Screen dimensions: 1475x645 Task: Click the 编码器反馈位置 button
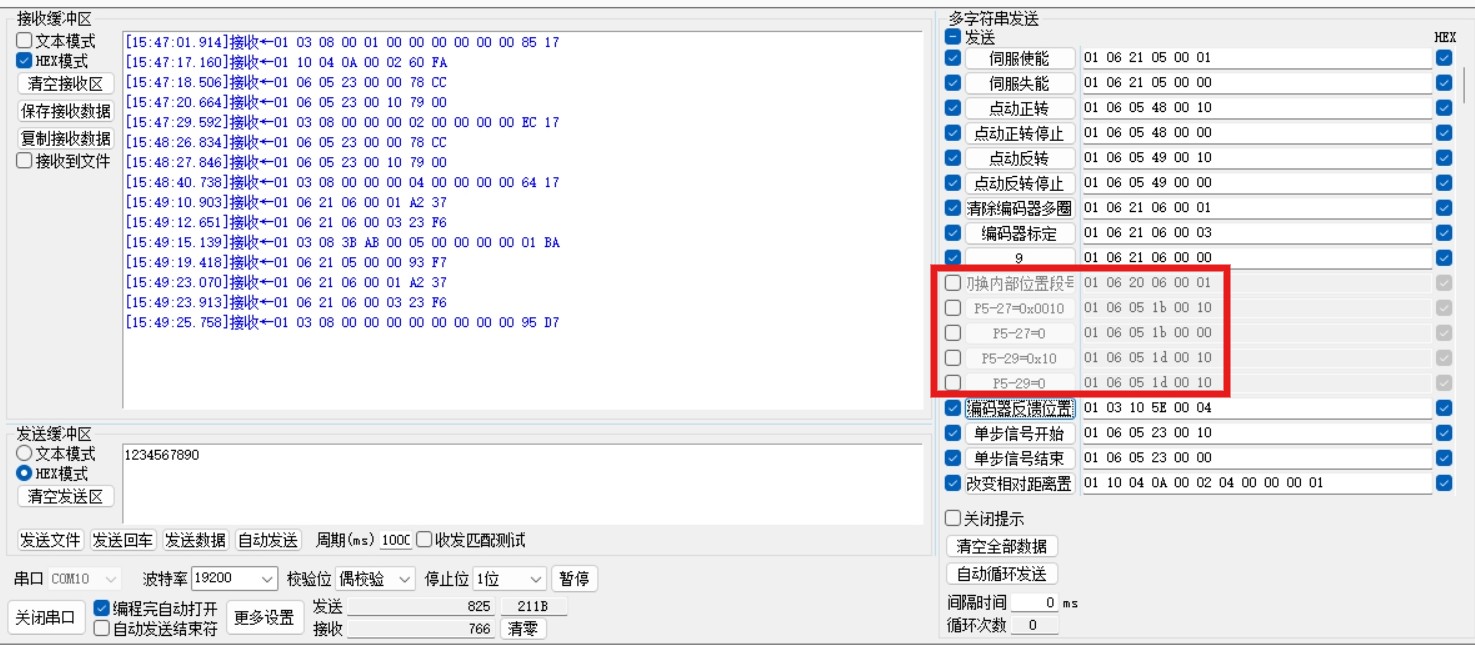coord(1019,408)
